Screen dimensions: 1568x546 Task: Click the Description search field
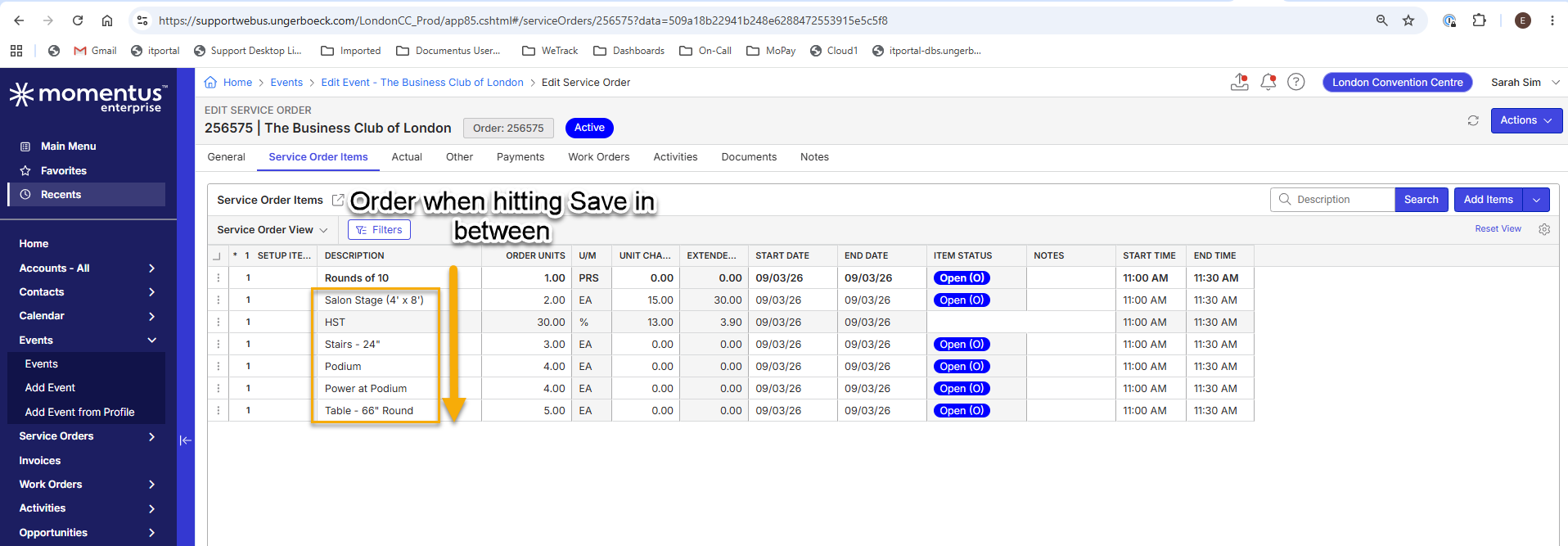tap(1332, 200)
